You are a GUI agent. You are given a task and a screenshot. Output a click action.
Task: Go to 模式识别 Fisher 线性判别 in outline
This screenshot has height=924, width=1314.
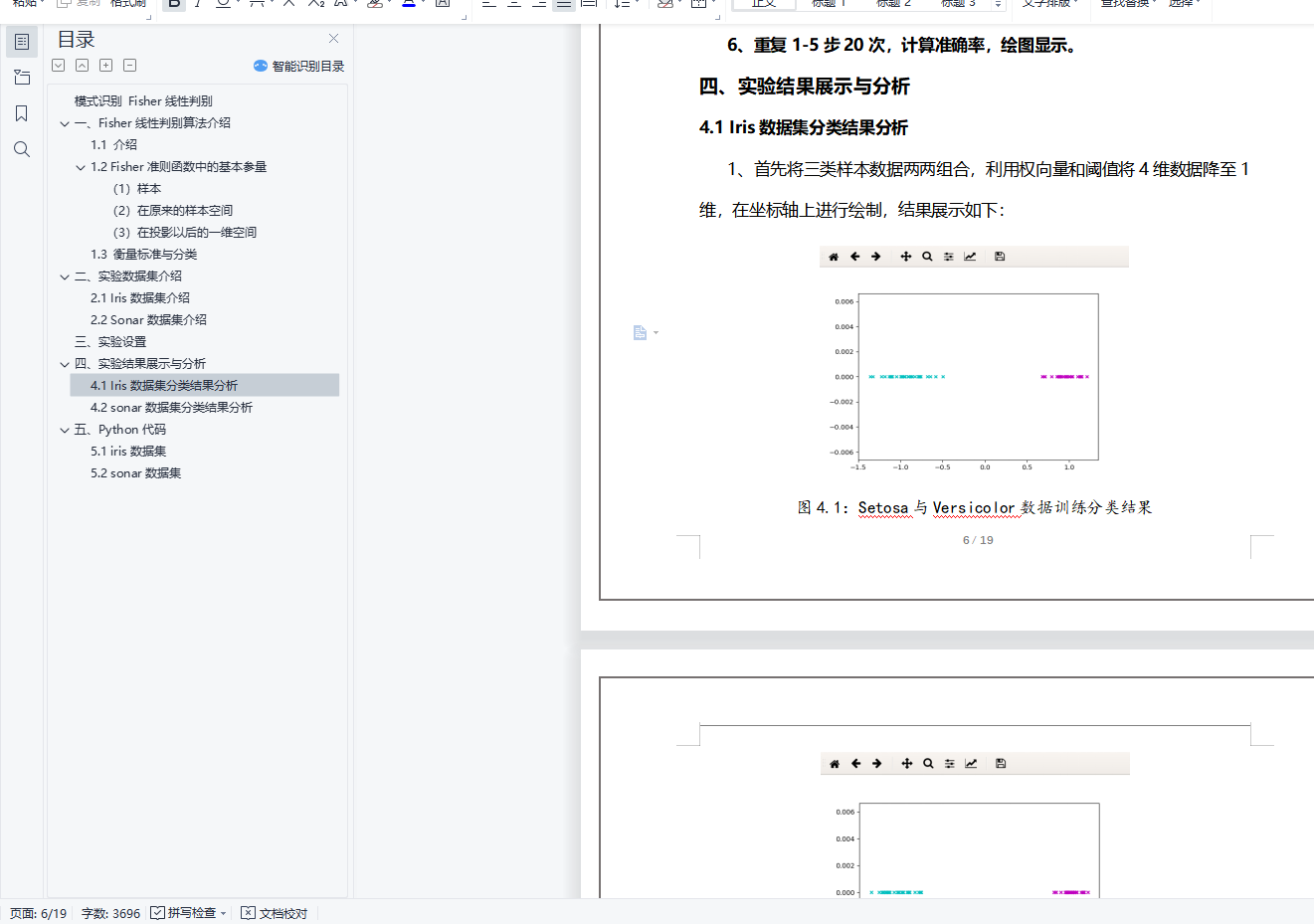[x=143, y=101]
